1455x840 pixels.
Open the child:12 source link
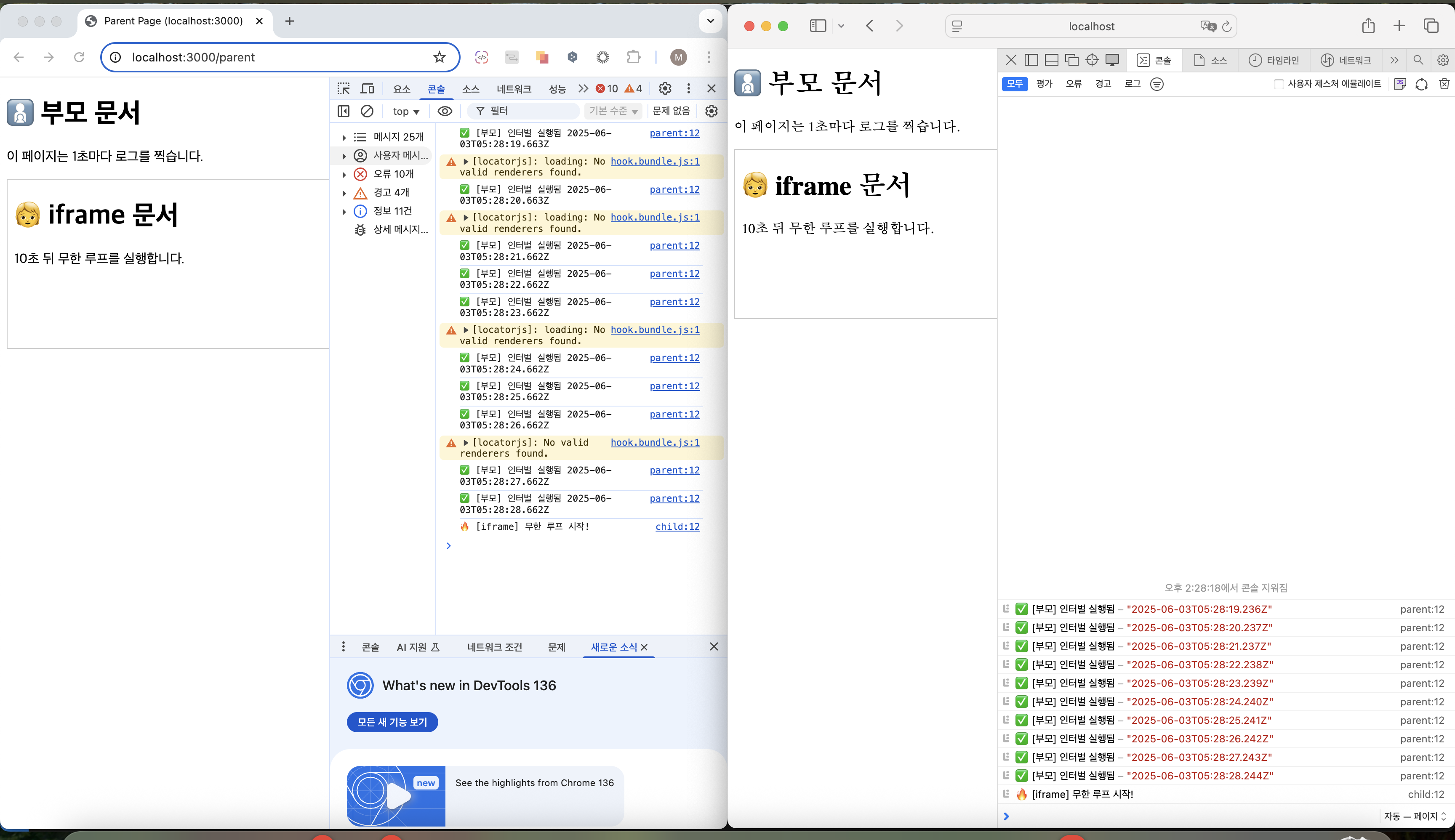(x=677, y=526)
